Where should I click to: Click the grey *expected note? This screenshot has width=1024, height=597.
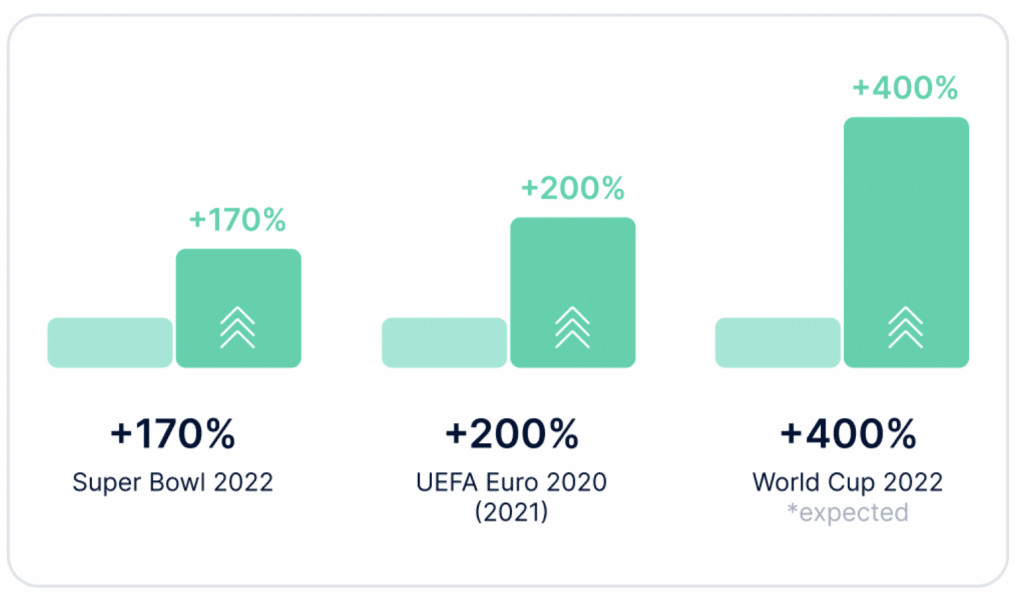(848, 513)
